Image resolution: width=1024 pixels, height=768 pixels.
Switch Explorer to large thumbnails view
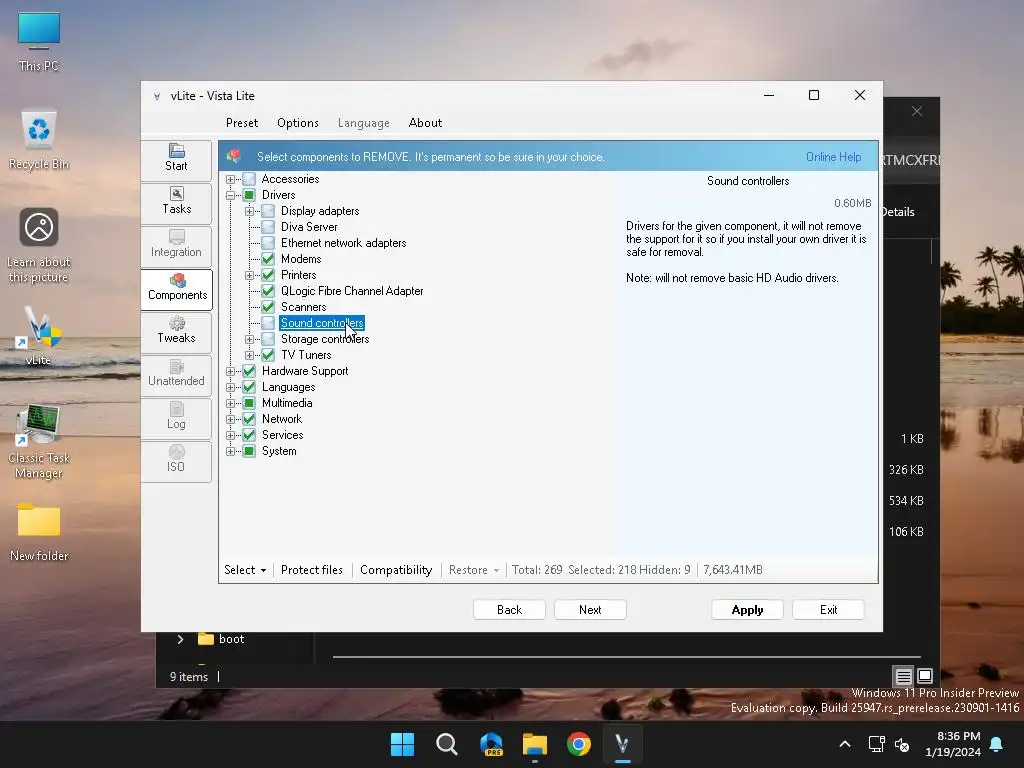925,676
